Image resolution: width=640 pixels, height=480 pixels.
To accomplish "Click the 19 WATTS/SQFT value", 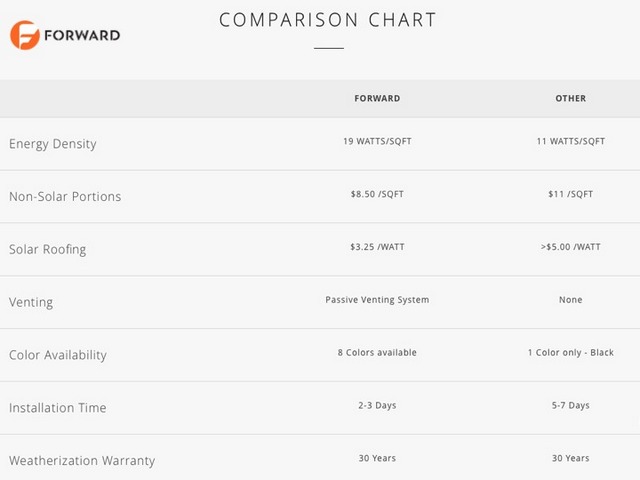I will click(377, 141).
